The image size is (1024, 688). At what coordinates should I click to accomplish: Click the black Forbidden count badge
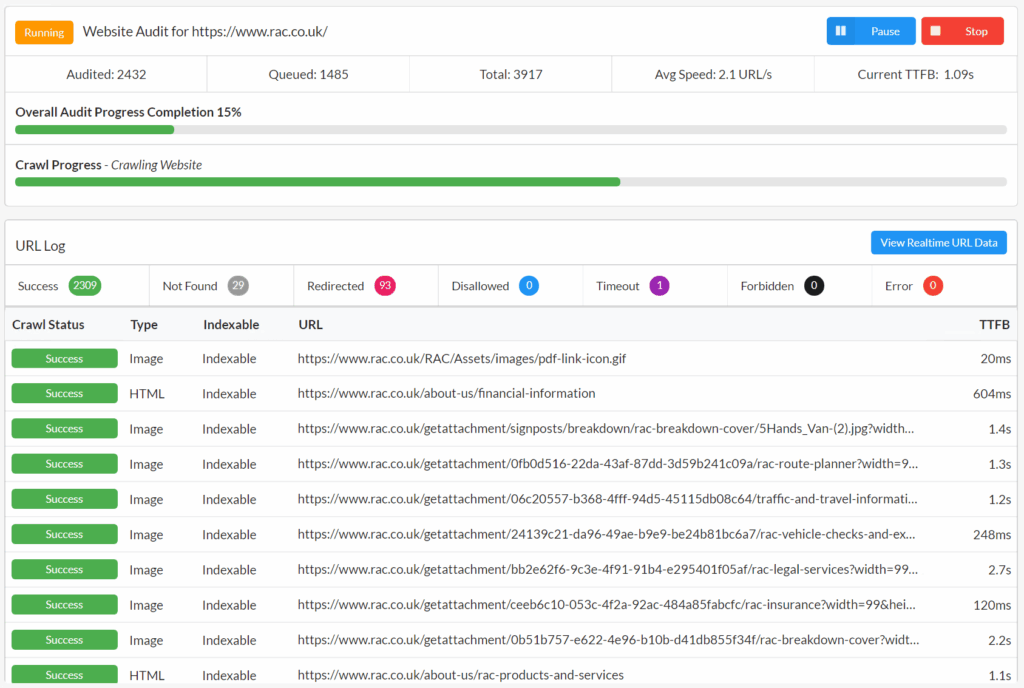pyautogui.click(x=814, y=286)
